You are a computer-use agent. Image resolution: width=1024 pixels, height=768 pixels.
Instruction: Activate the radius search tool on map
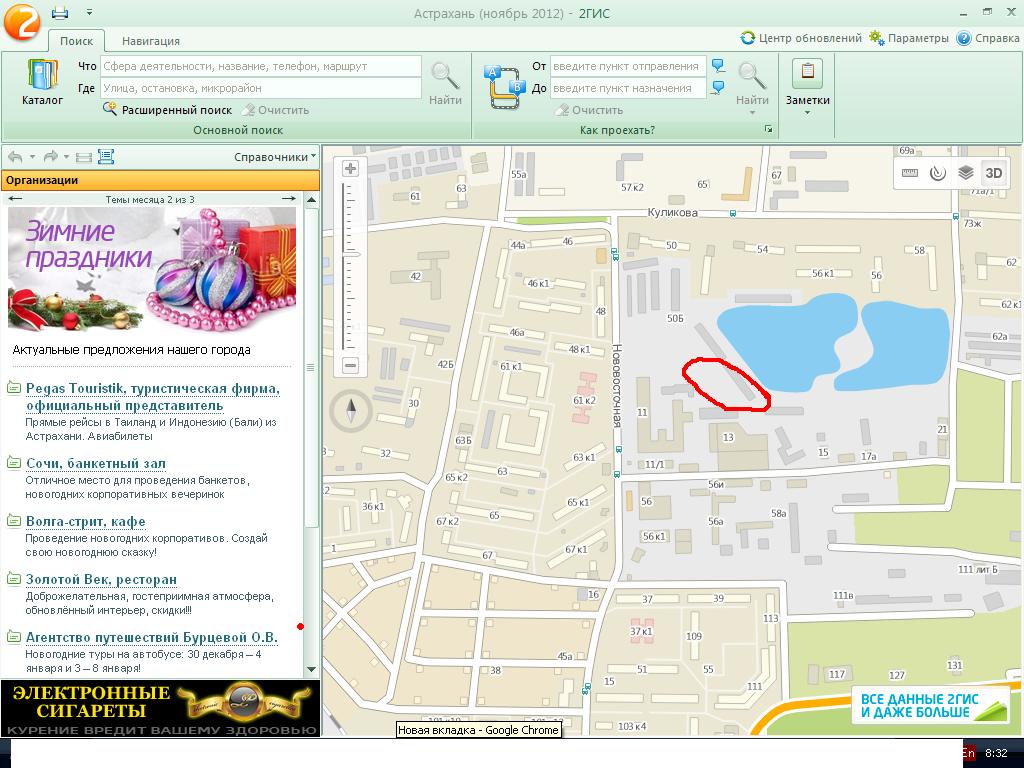click(938, 173)
